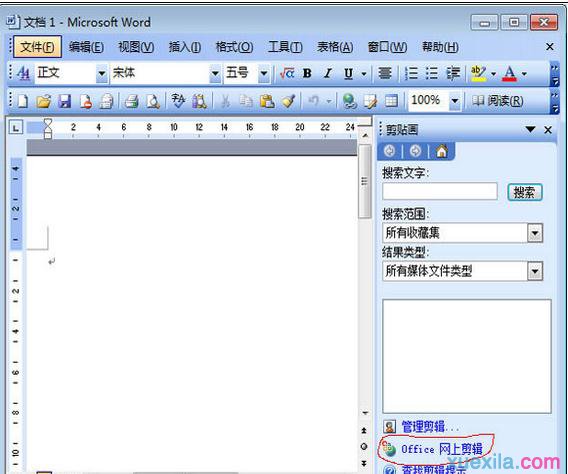Open 插入(I) menu

(185, 47)
